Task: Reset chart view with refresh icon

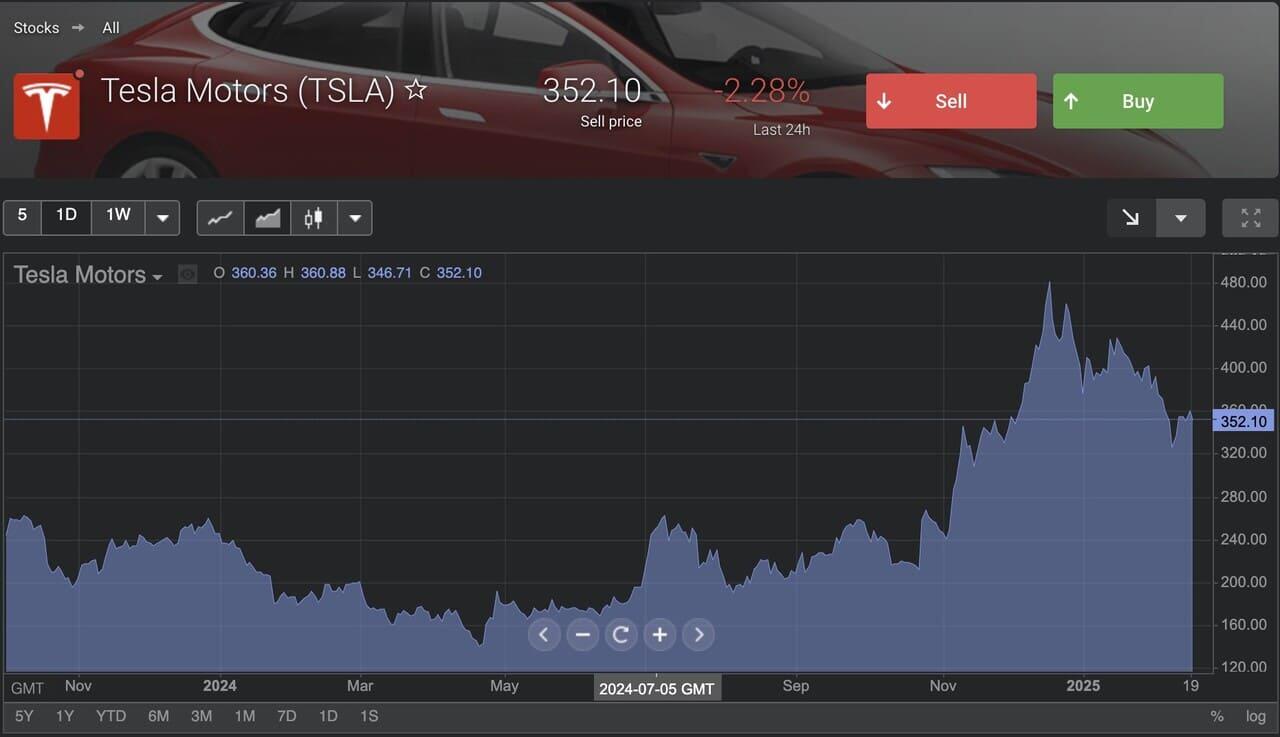Action: [621, 634]
